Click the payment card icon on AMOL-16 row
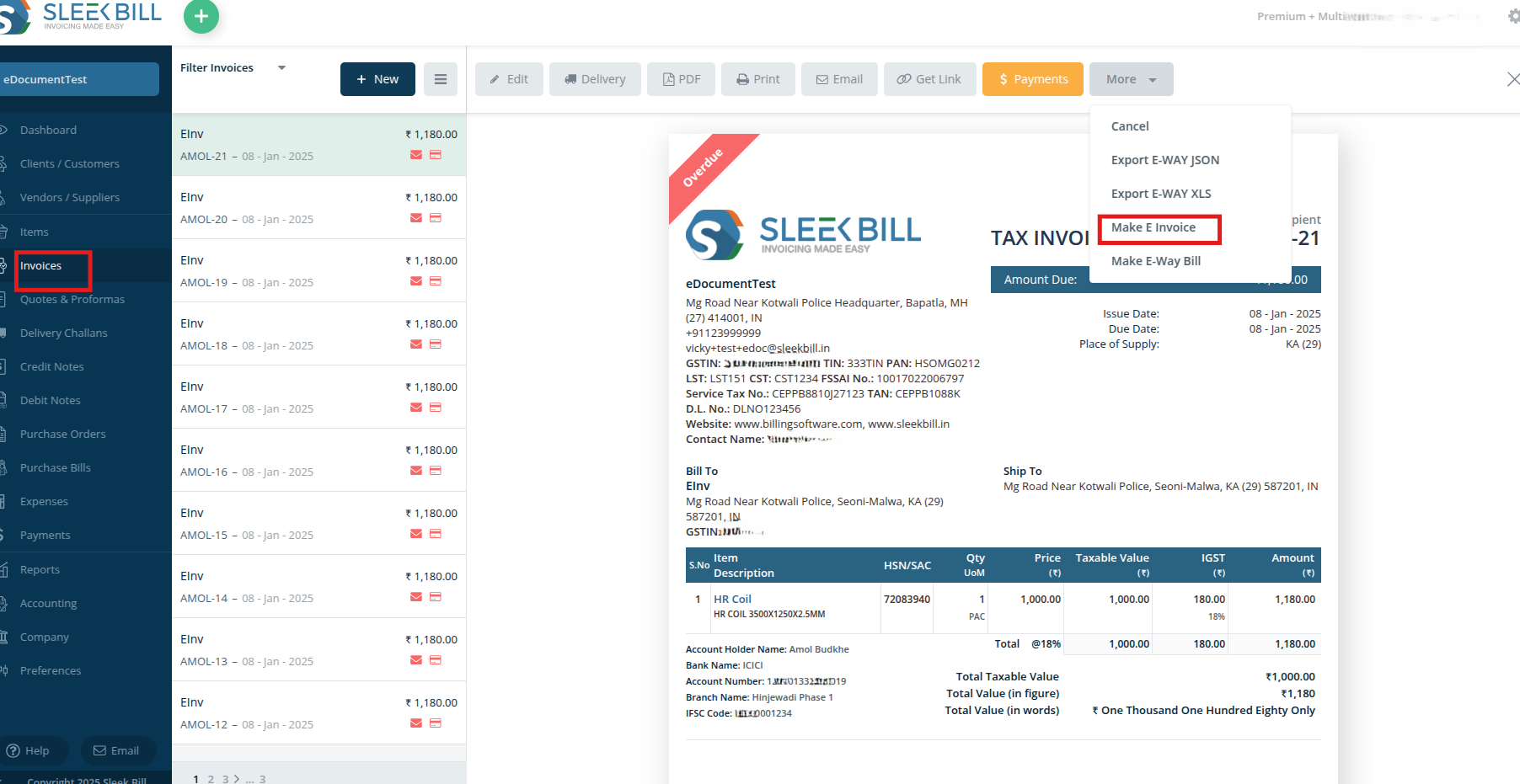1520x784 pixels. point(436,471)
